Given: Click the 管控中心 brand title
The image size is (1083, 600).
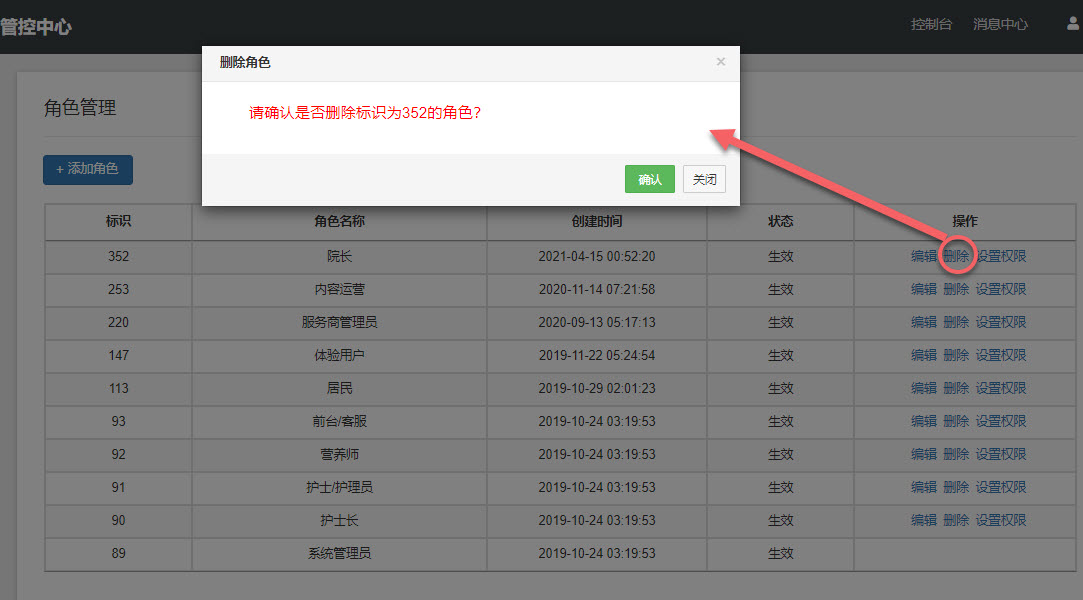Looking at the screenshot, I should [x=36, y=27].
